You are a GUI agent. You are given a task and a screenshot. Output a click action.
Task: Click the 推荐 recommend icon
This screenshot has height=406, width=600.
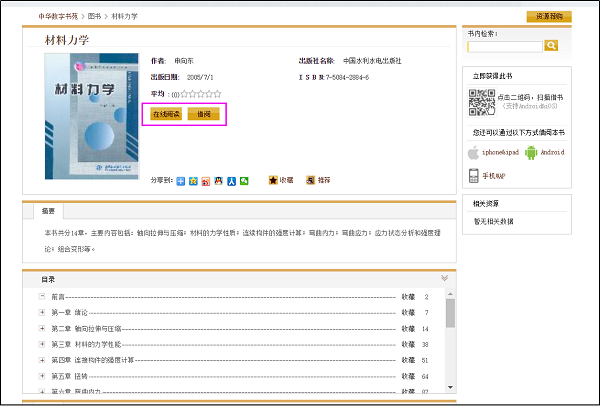coord(310,181)
